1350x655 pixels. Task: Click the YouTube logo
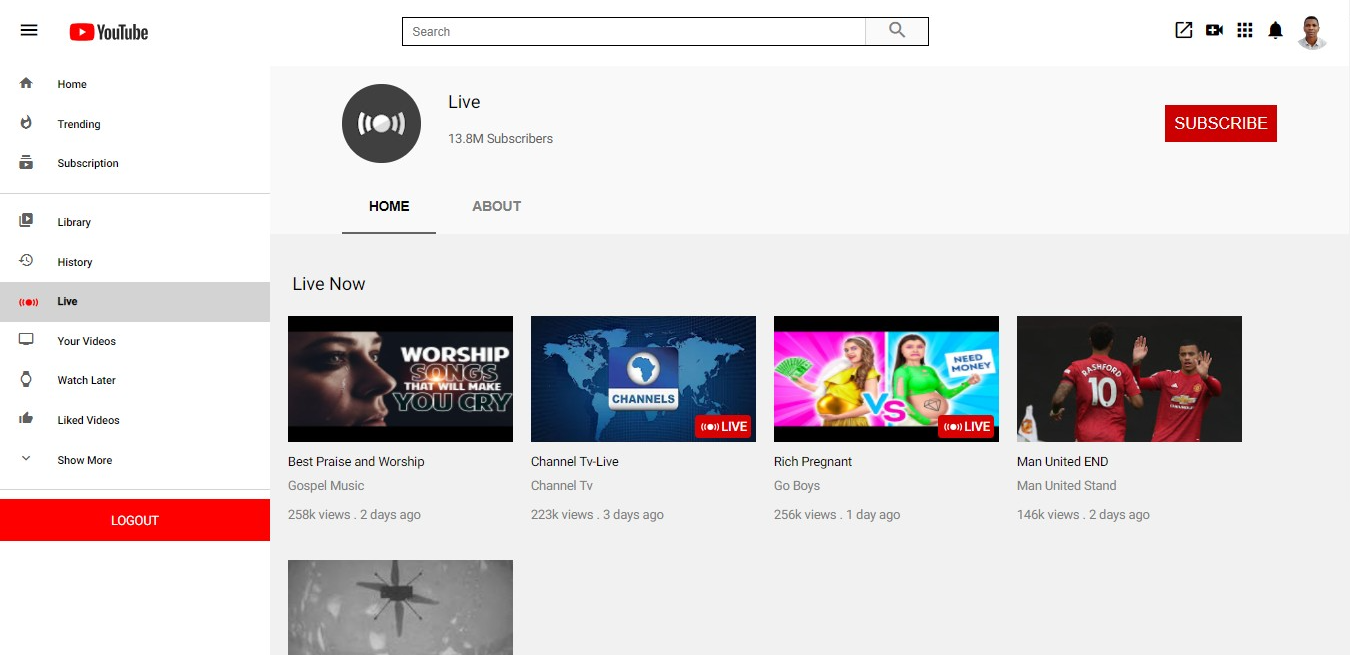click(x=109, y=32)
